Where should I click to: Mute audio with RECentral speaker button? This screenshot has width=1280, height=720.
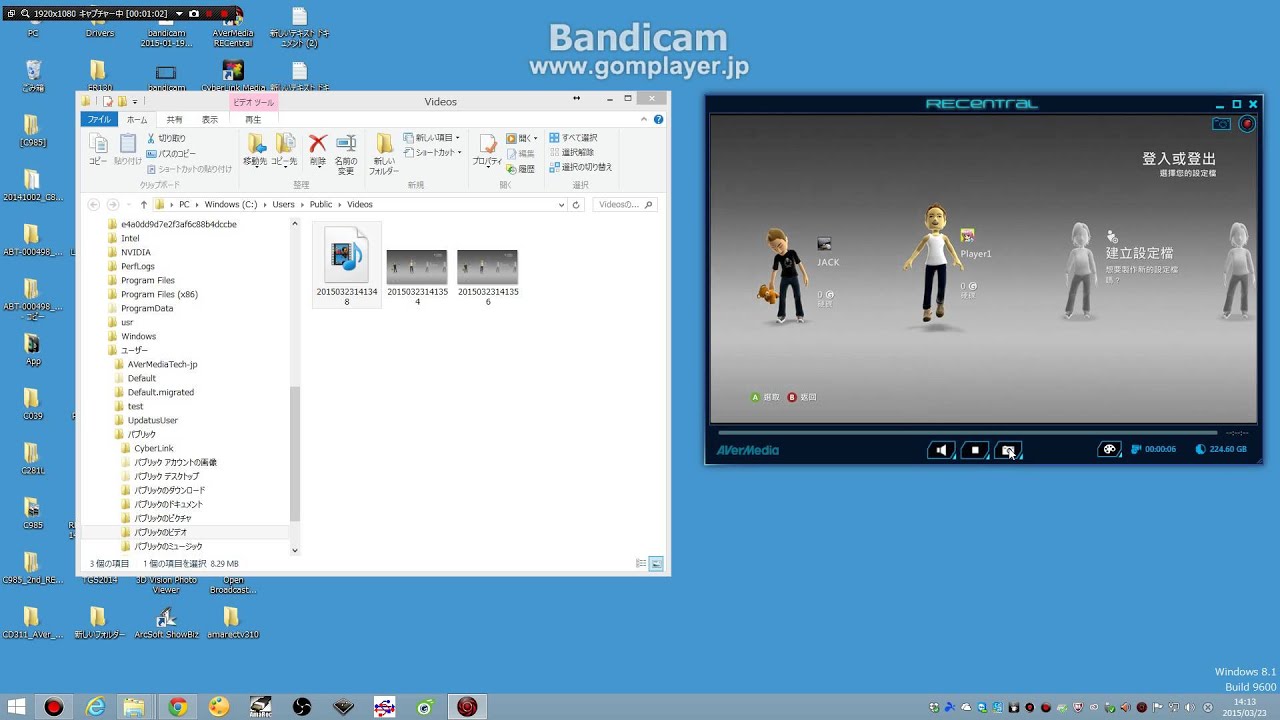point(940,450)
